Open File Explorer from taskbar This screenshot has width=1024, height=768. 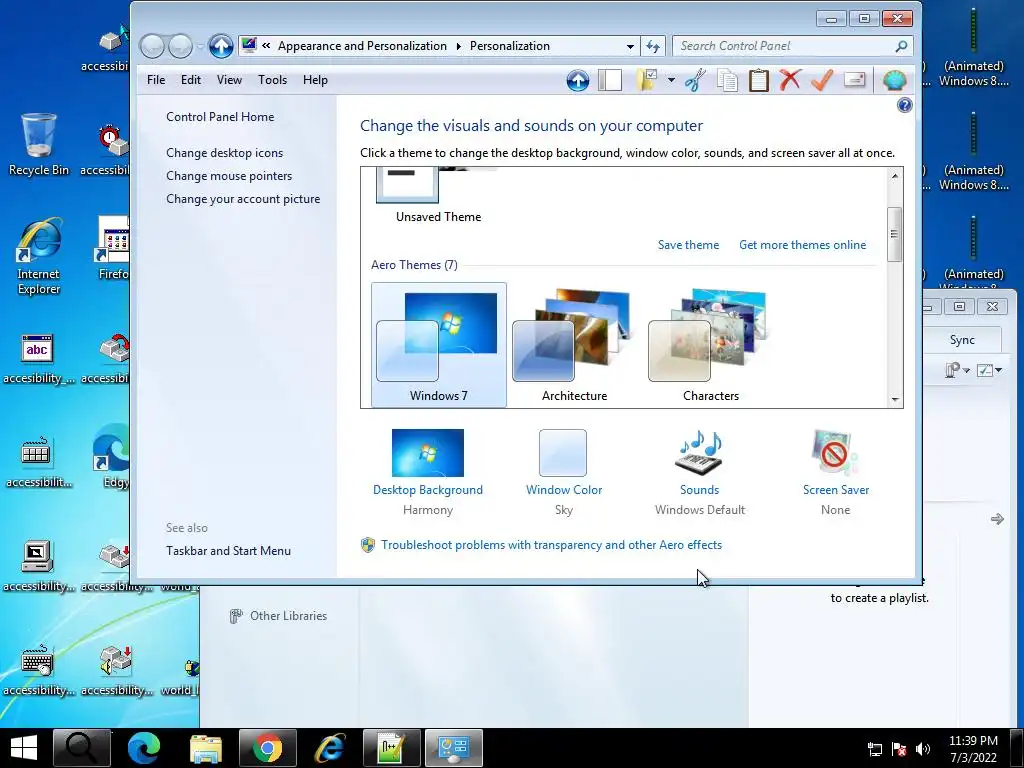pyautogui.click(x=206, y=749)
